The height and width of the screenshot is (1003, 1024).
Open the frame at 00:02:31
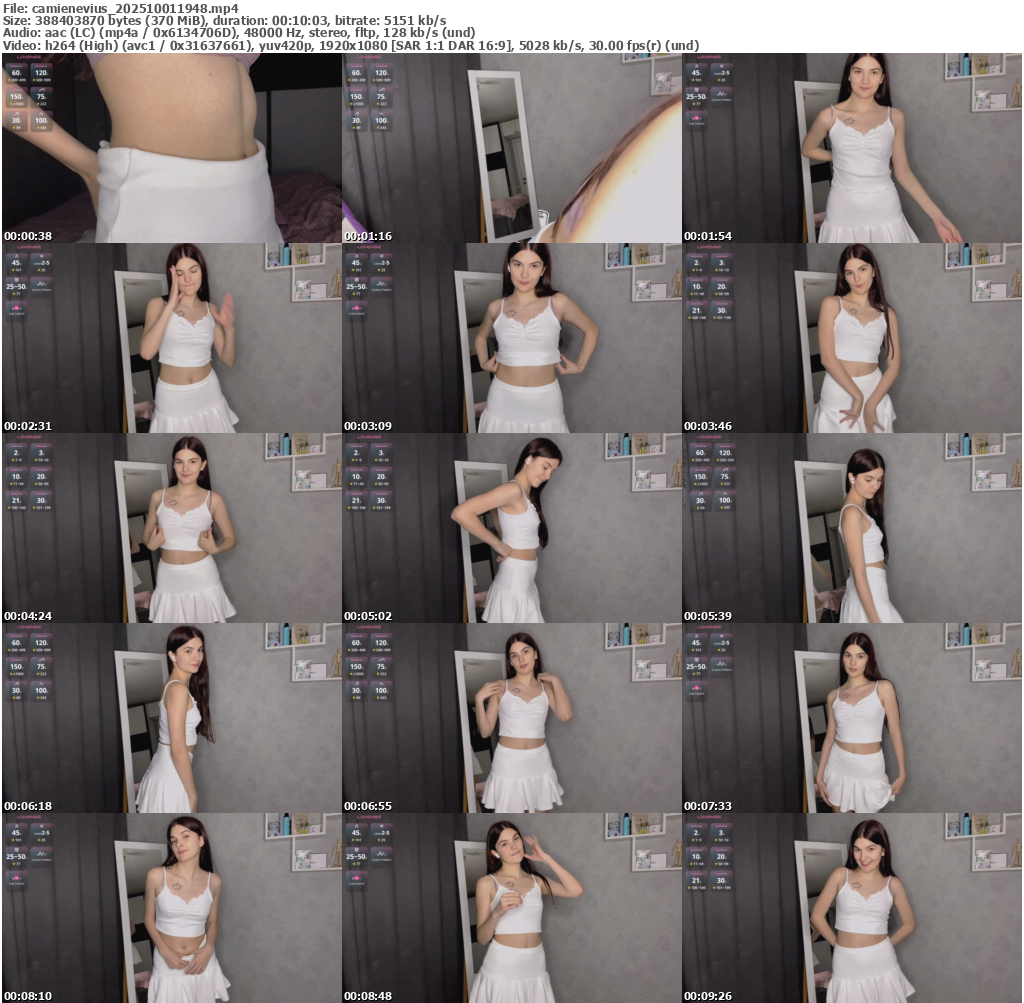[171, 338]
